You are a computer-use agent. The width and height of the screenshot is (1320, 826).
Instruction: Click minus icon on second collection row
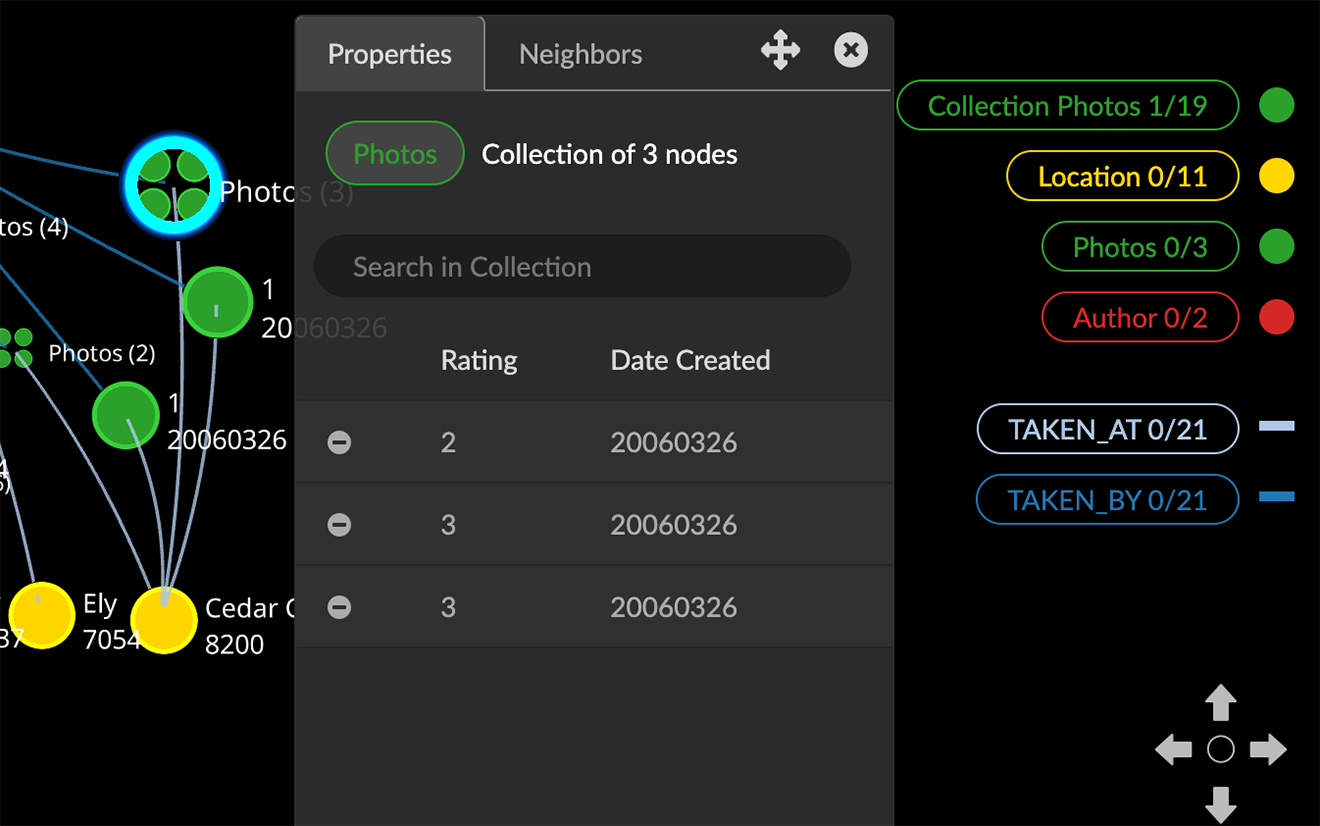tap(340, 525)
